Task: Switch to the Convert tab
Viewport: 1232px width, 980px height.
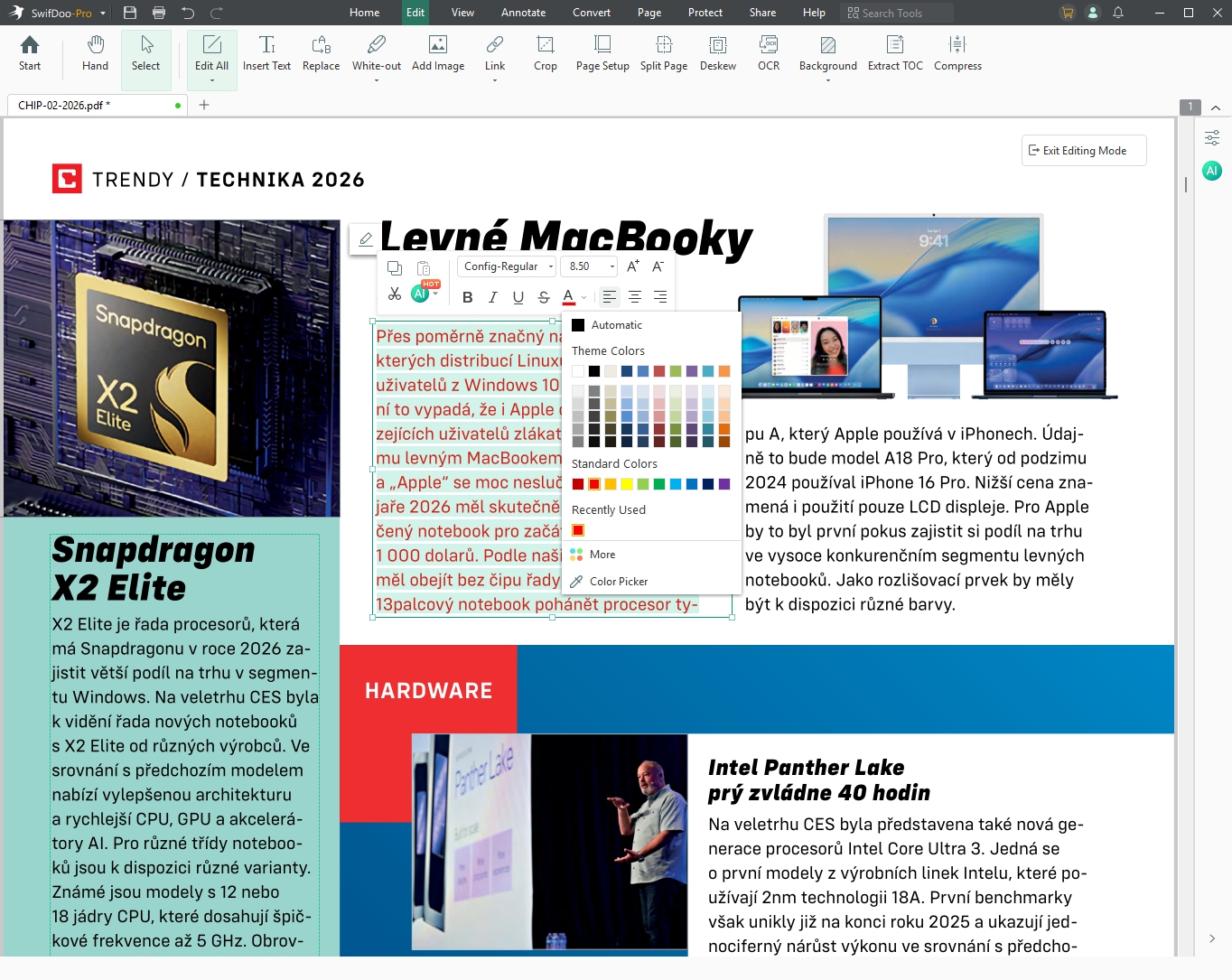Action: [591, 13]
